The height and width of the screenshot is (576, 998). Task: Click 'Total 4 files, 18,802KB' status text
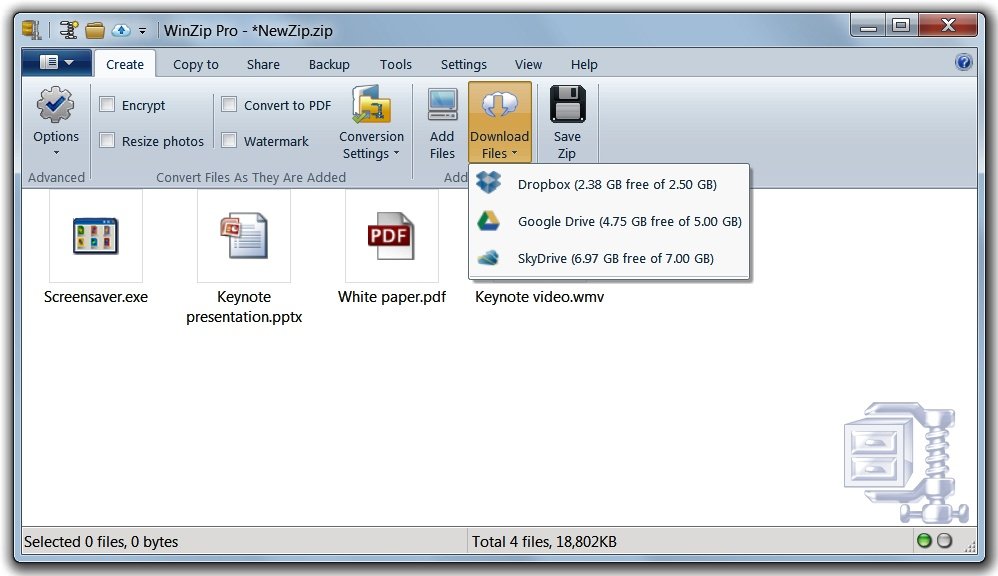point(544,542)
